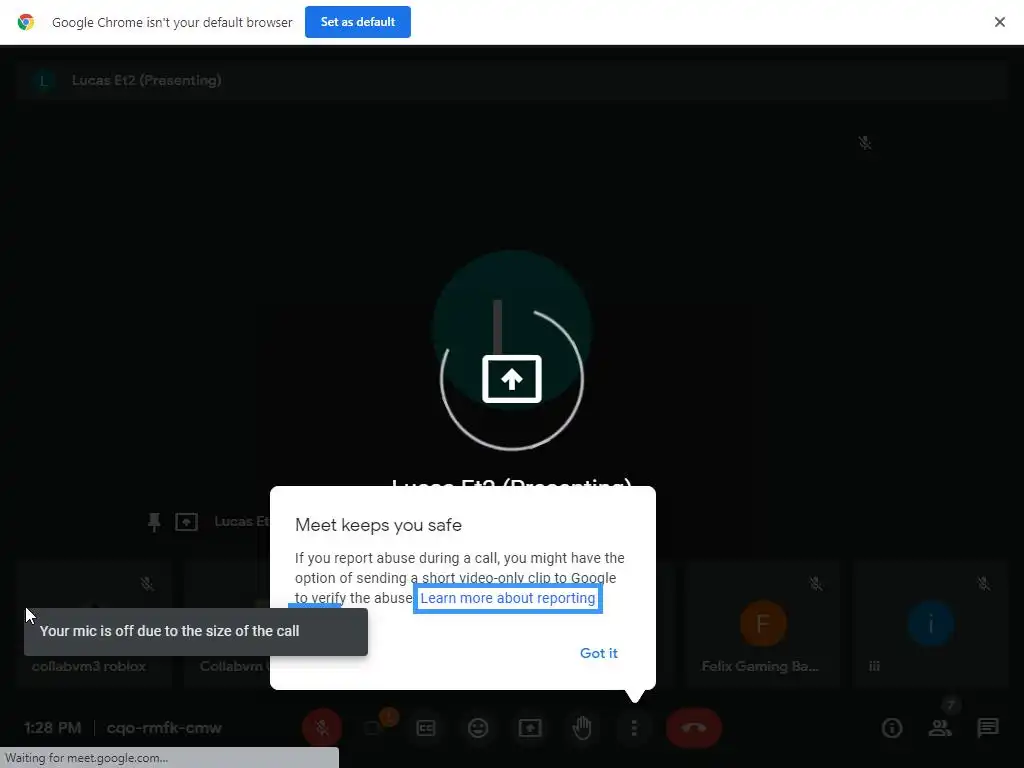Show the participants list
Image resolution: width=1024 pixels, height=768 pixels.
[940, 728]
